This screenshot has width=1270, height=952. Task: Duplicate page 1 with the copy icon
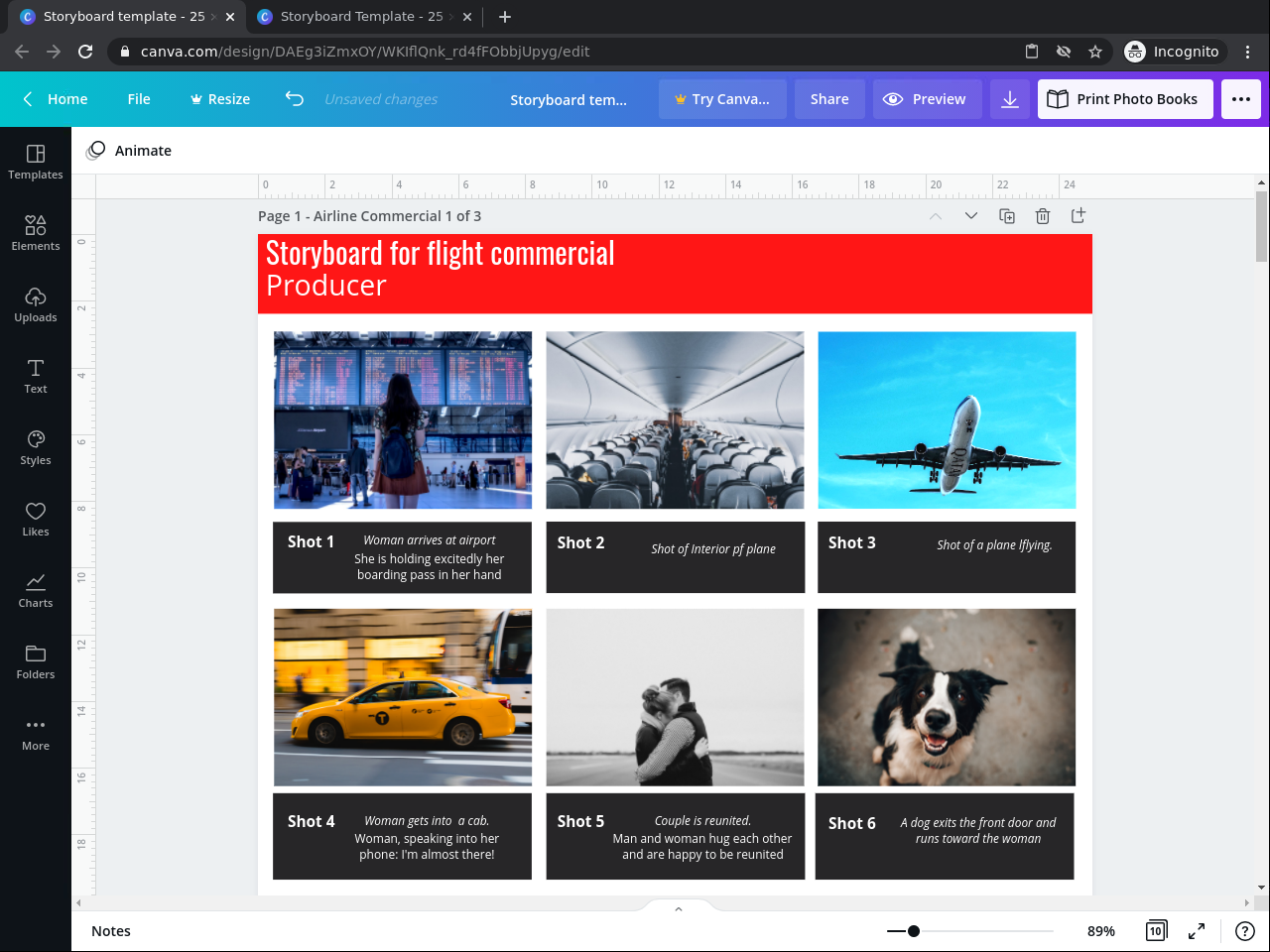pos(1007,216)
